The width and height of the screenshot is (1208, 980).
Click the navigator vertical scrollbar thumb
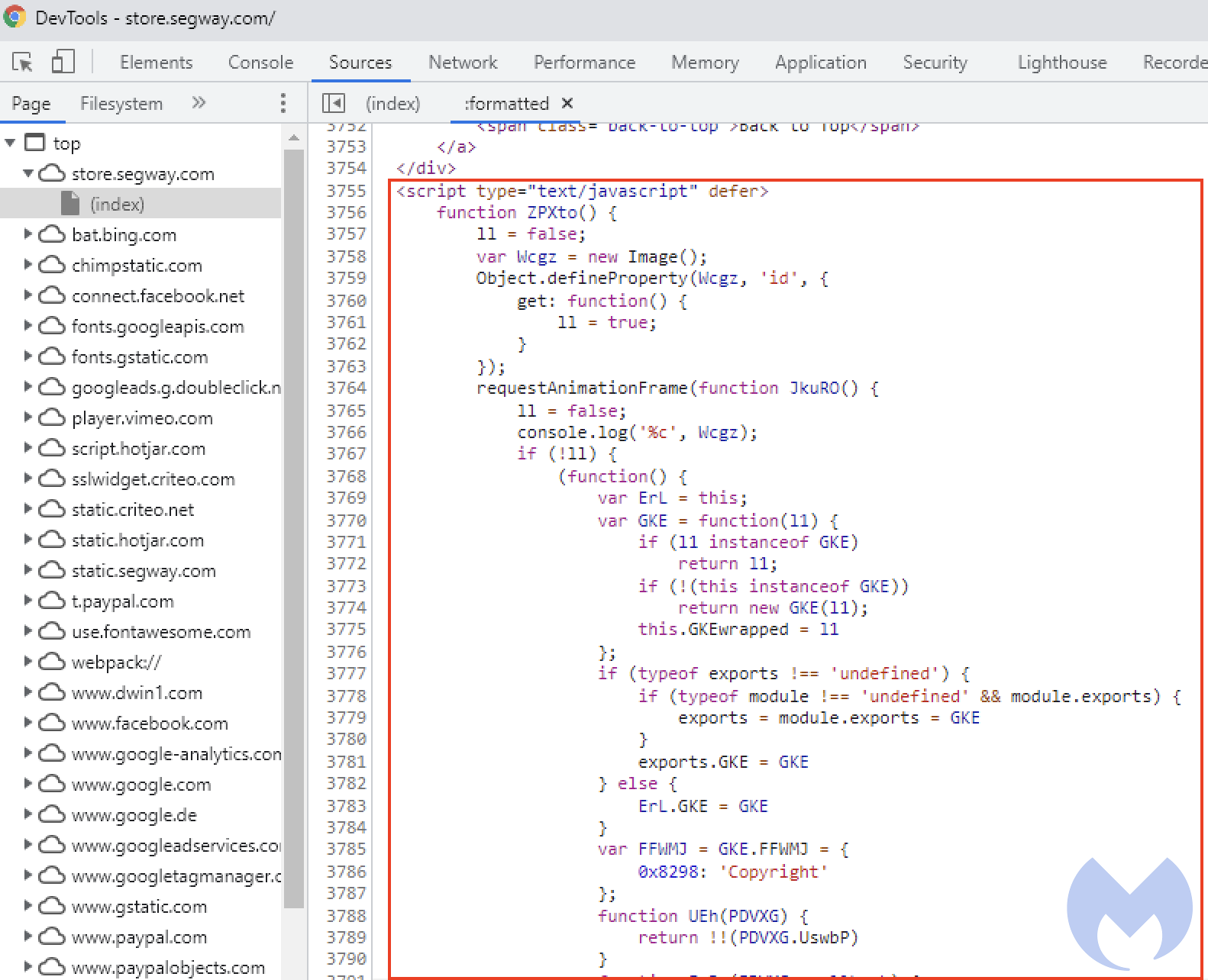tap(294, 529)
